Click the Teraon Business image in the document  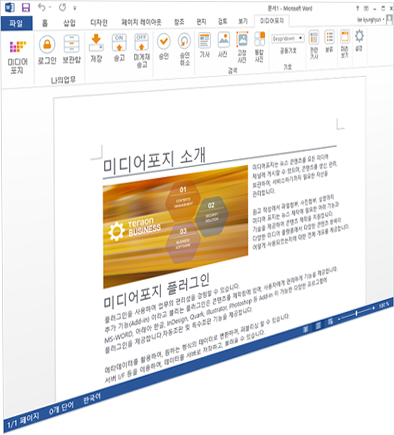176,226
